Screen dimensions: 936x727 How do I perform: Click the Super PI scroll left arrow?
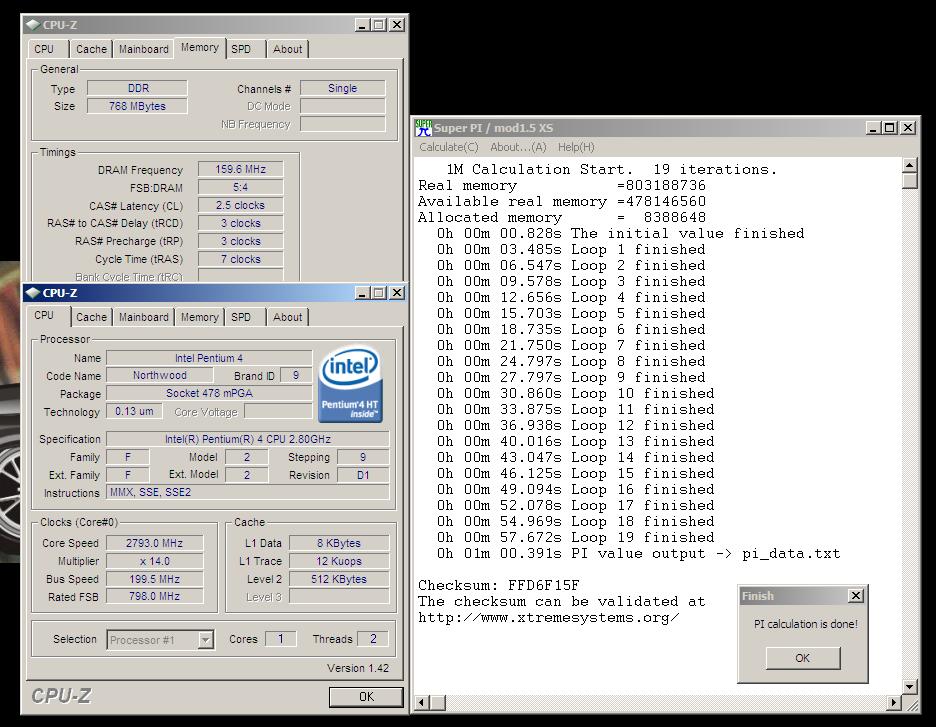[x=421, y=703]
